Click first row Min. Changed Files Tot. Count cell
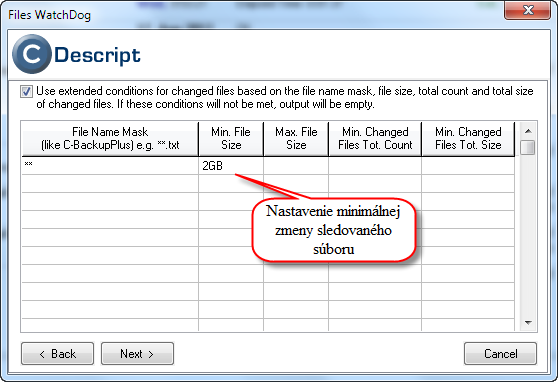The height and width of the screenshot is (382, 558). click(375, 166)
